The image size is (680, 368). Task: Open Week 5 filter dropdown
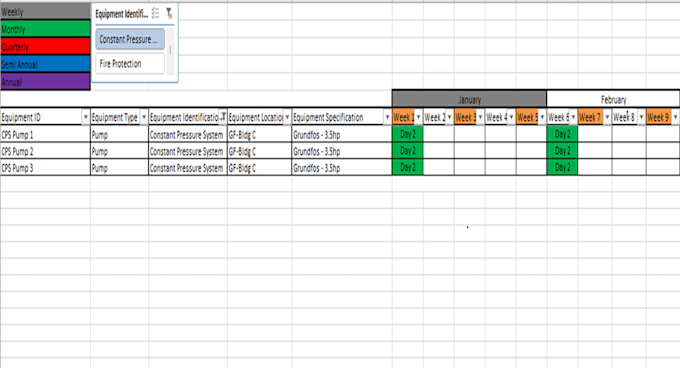click(x=542, y=117)
